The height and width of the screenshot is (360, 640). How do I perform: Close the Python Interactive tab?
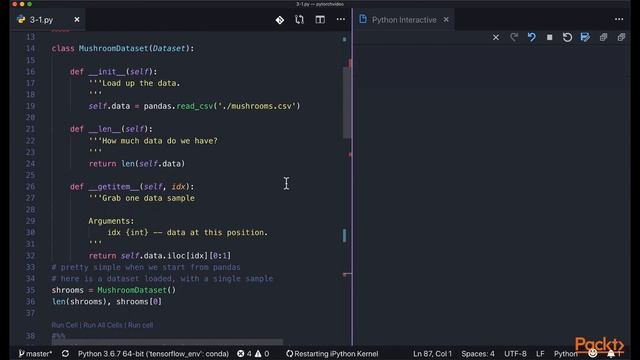[446, 20]
